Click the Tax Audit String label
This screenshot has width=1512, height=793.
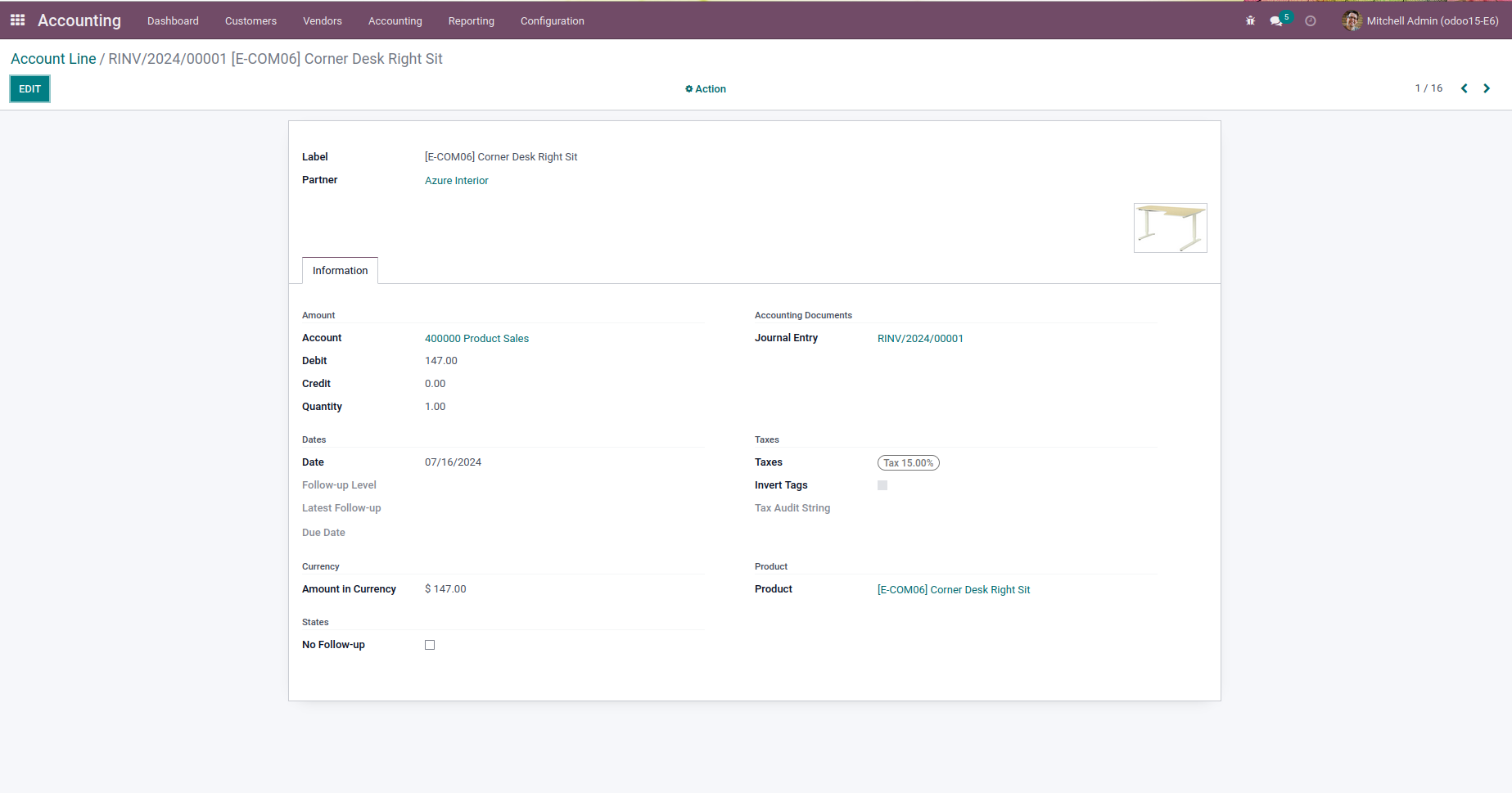(792, 508)
